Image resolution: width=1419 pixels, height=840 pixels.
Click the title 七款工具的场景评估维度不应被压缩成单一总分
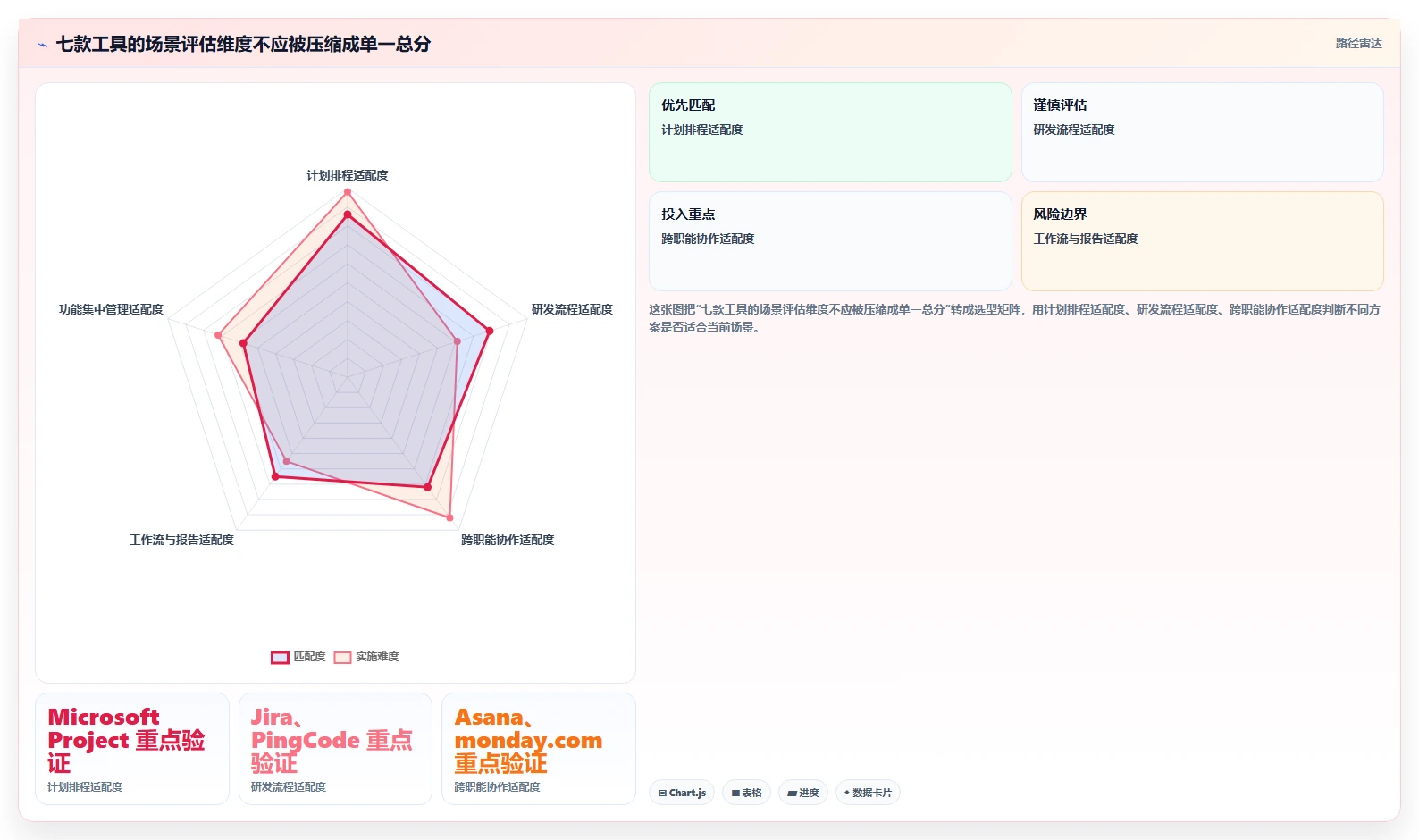pos(243,44)
